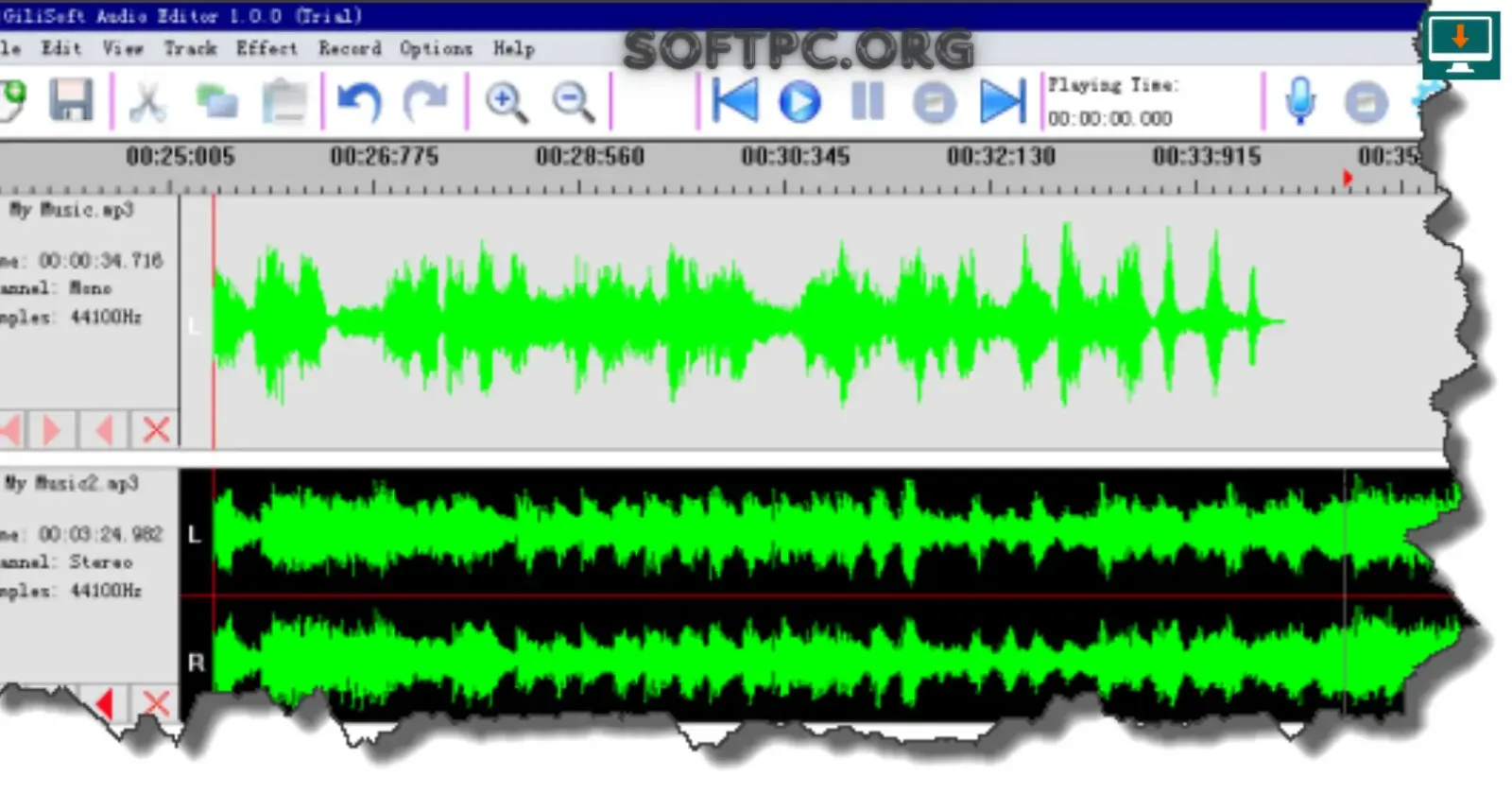Viewport: 1512px width, 811px height.
Task: Open the Record menu
Action: (350, 48)
